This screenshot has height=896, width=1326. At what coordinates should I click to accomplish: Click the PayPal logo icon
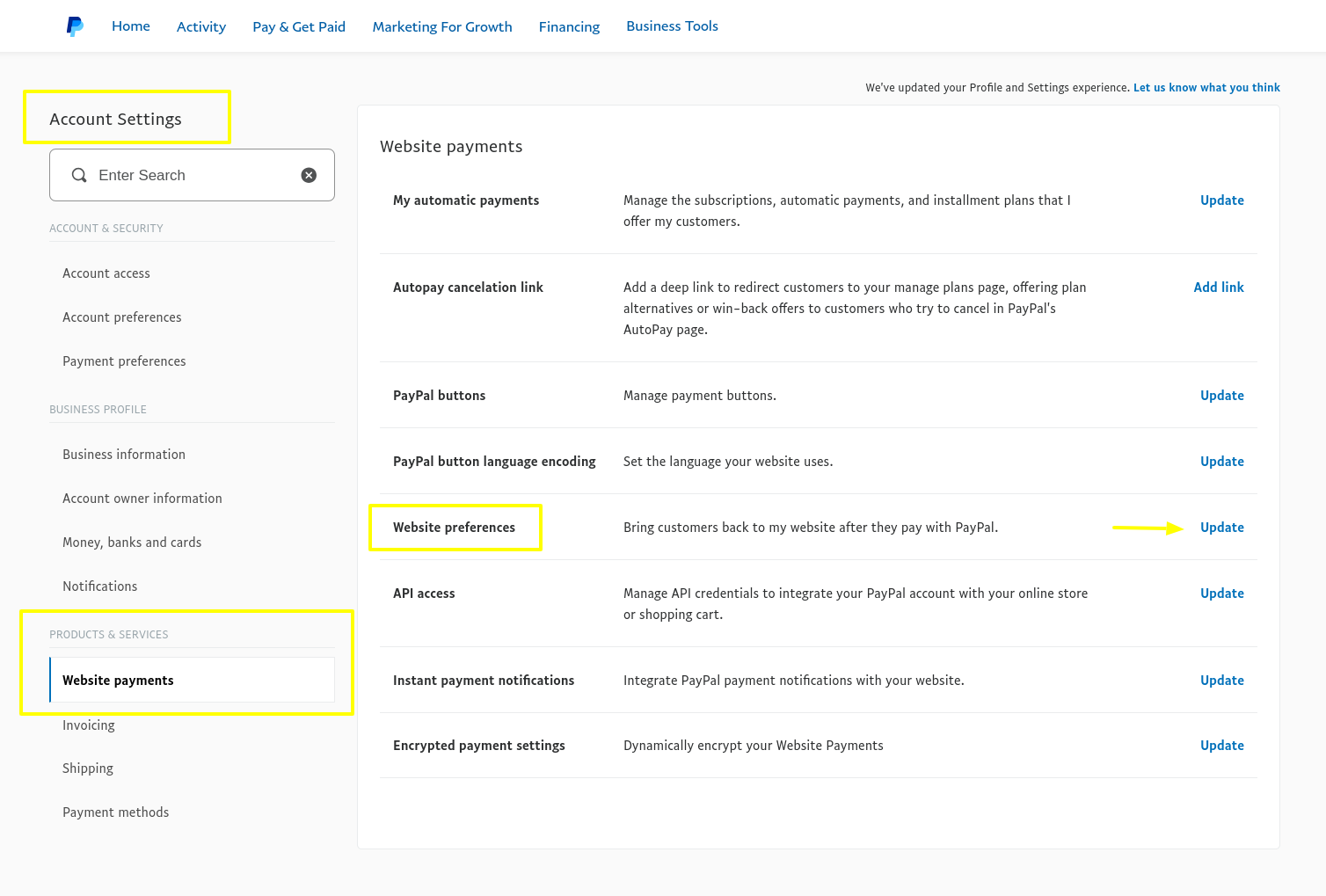[75, 26]
